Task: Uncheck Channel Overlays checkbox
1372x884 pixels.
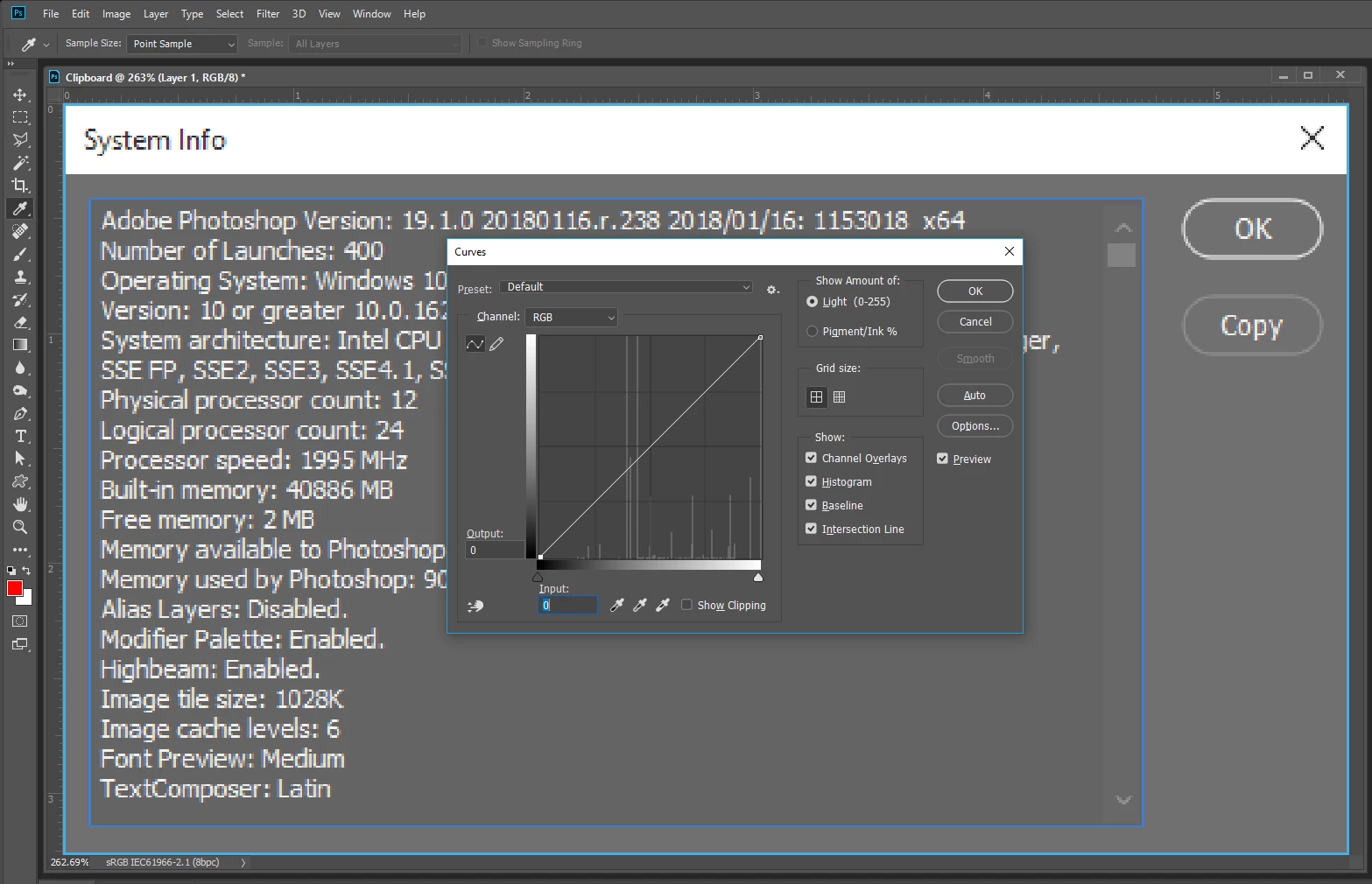Action: [x=811, y=458]
